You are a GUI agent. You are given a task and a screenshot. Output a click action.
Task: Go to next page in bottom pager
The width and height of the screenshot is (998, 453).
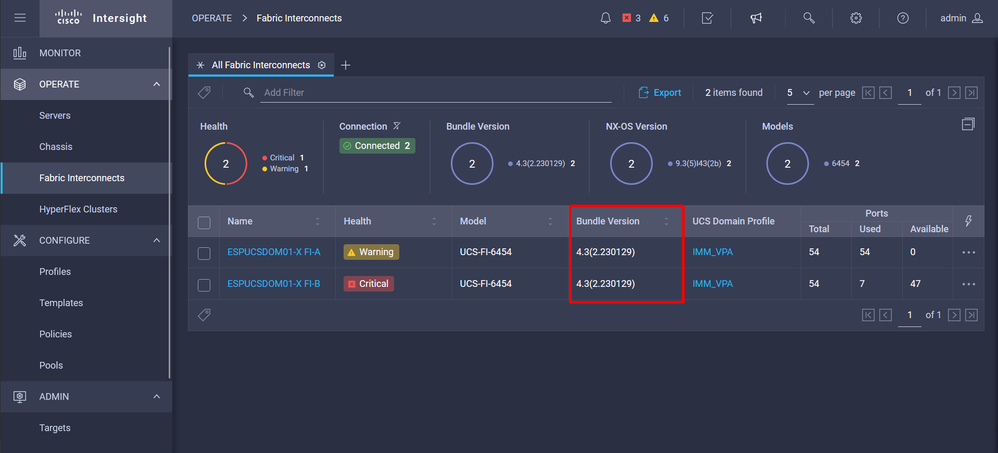(x=954, y=315)
